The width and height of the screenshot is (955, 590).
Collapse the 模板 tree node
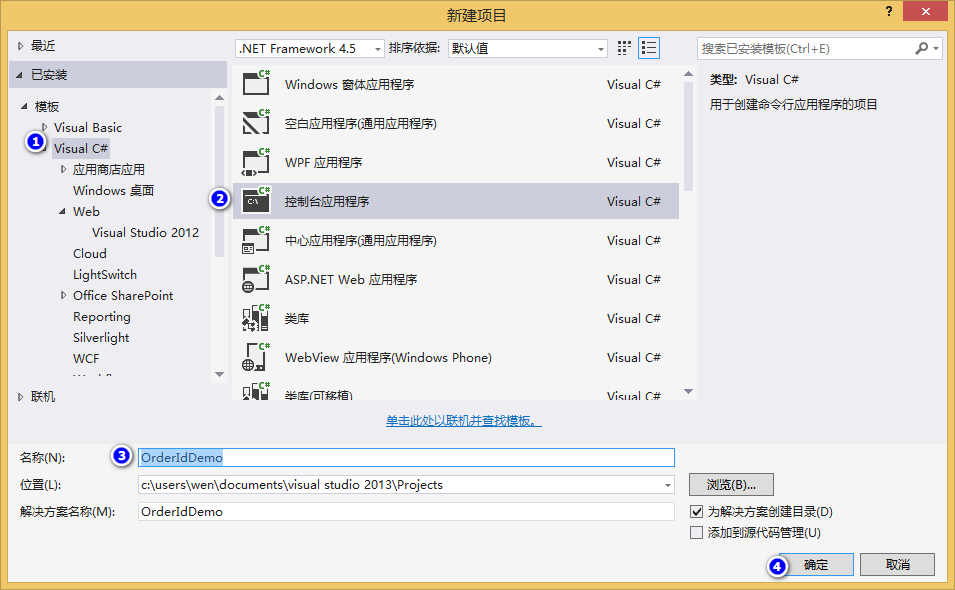point(24,107)
